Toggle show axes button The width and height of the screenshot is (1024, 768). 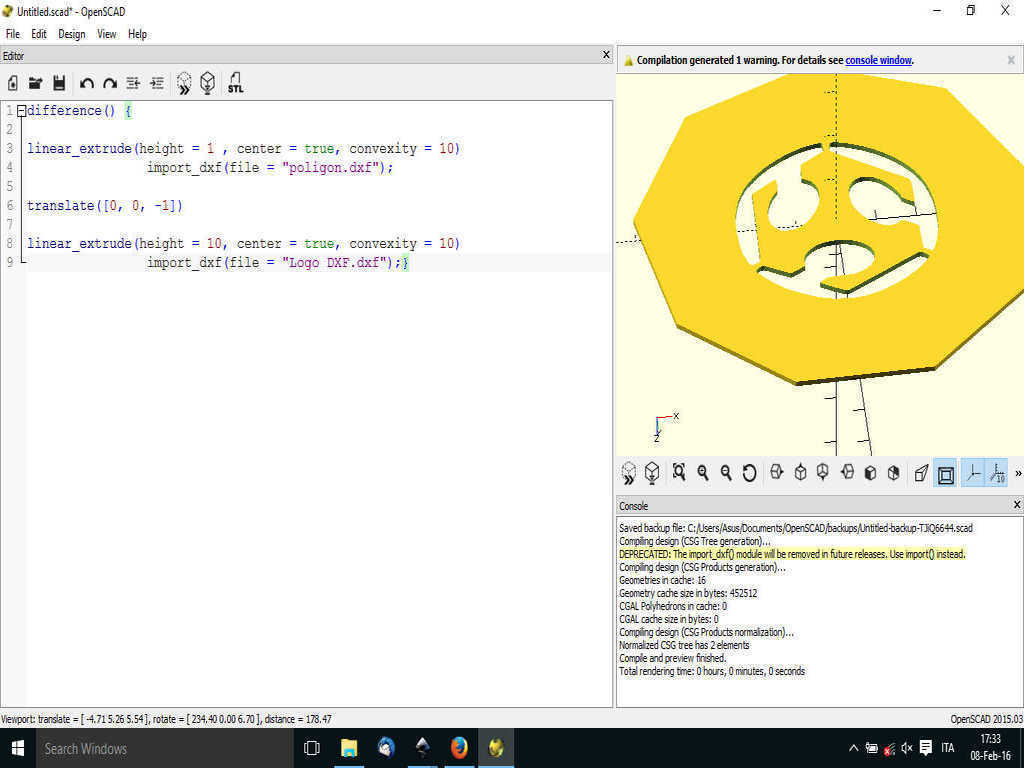[973, 473]
